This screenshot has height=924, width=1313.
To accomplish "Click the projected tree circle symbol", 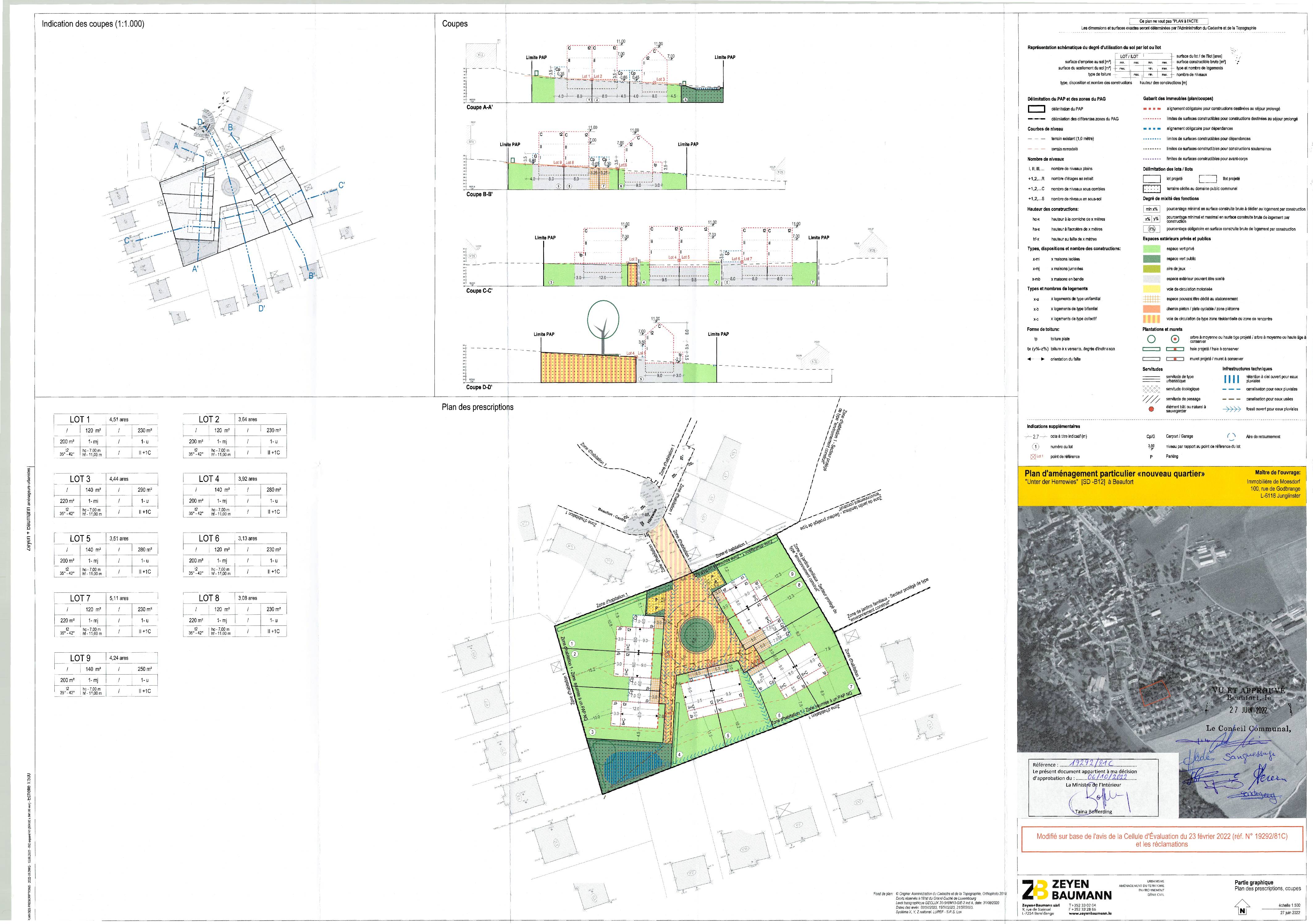I will (1152, 339).
